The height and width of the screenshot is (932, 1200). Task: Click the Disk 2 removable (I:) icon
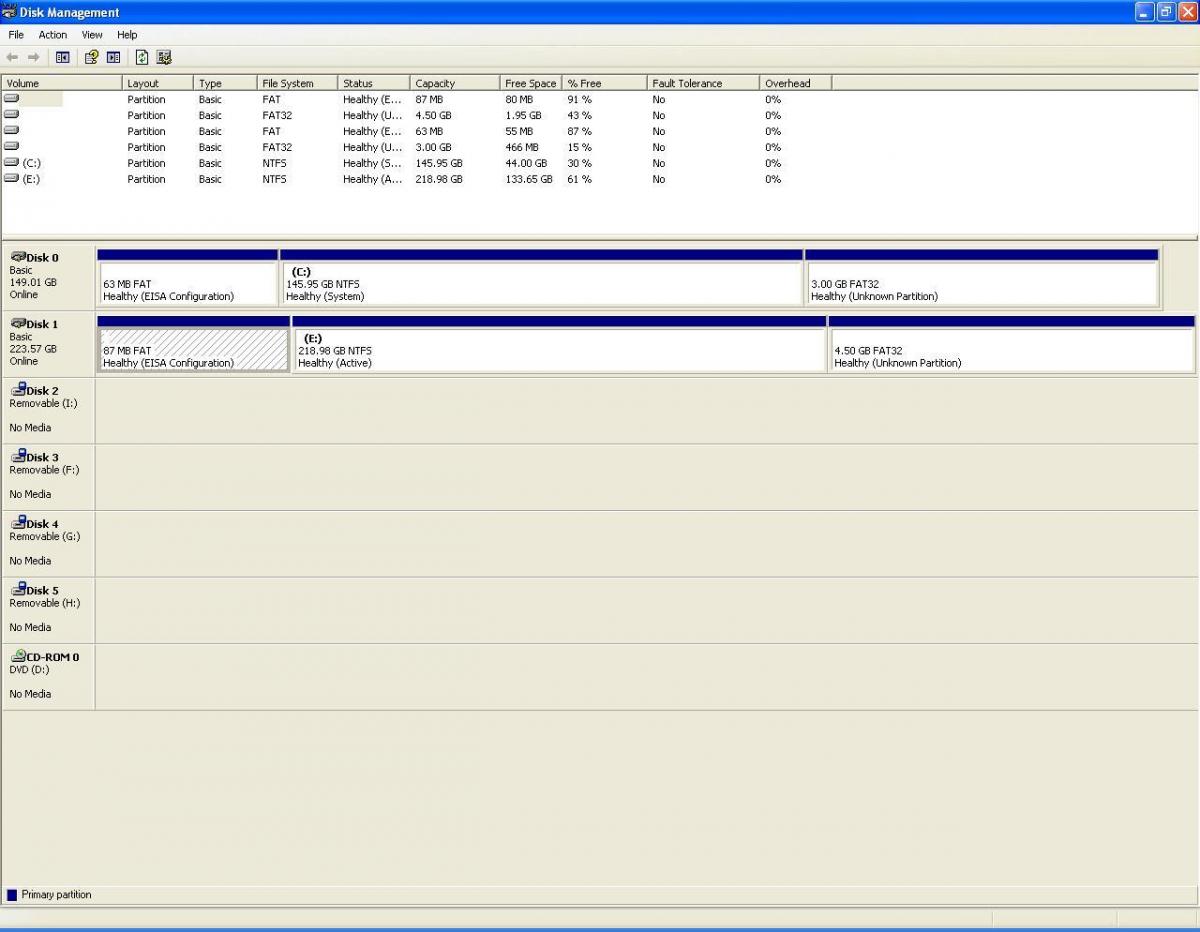point(18,390)
